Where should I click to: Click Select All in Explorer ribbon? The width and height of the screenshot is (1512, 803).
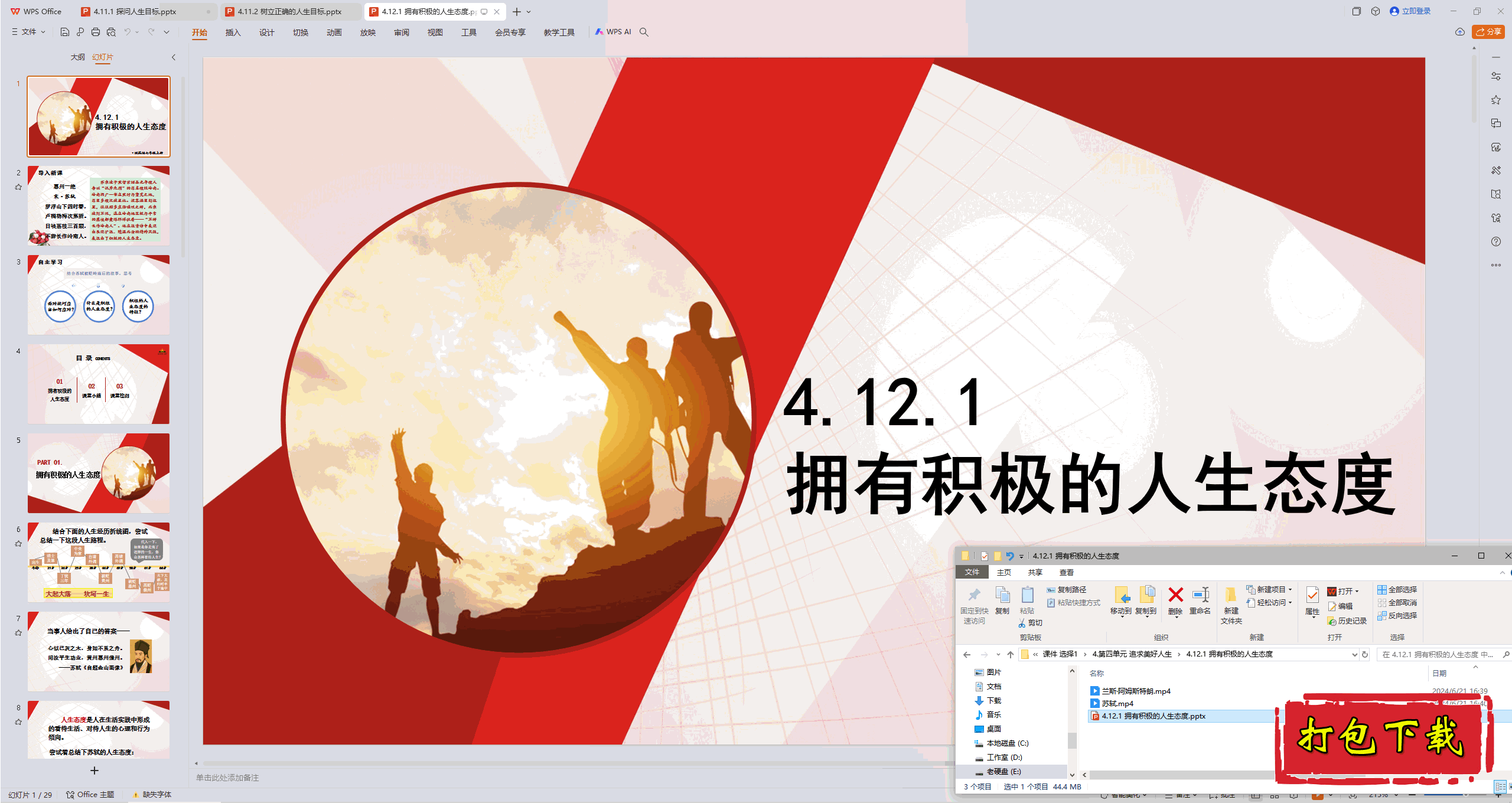(1397, 590)
